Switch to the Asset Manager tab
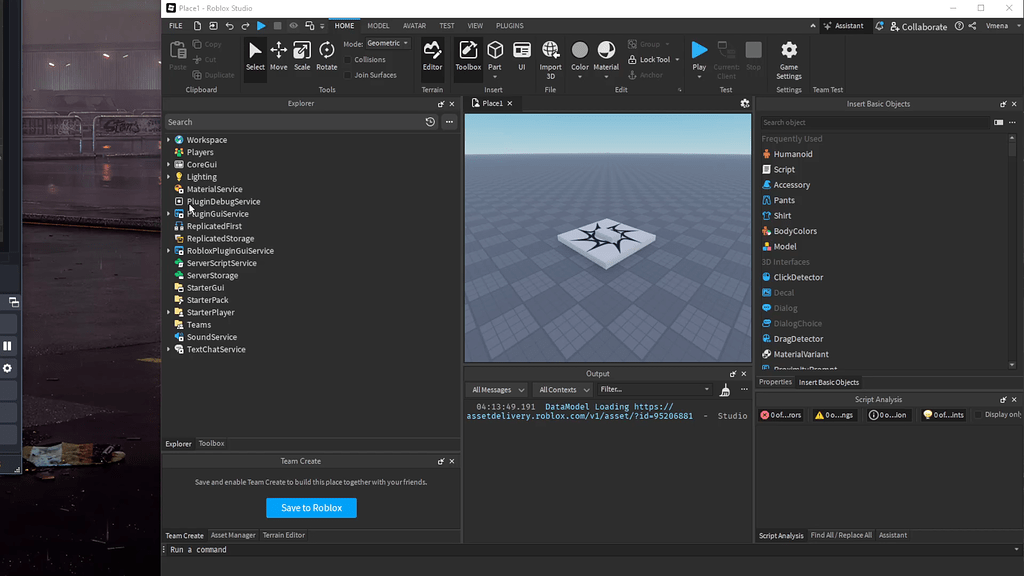 pos(233,535)
